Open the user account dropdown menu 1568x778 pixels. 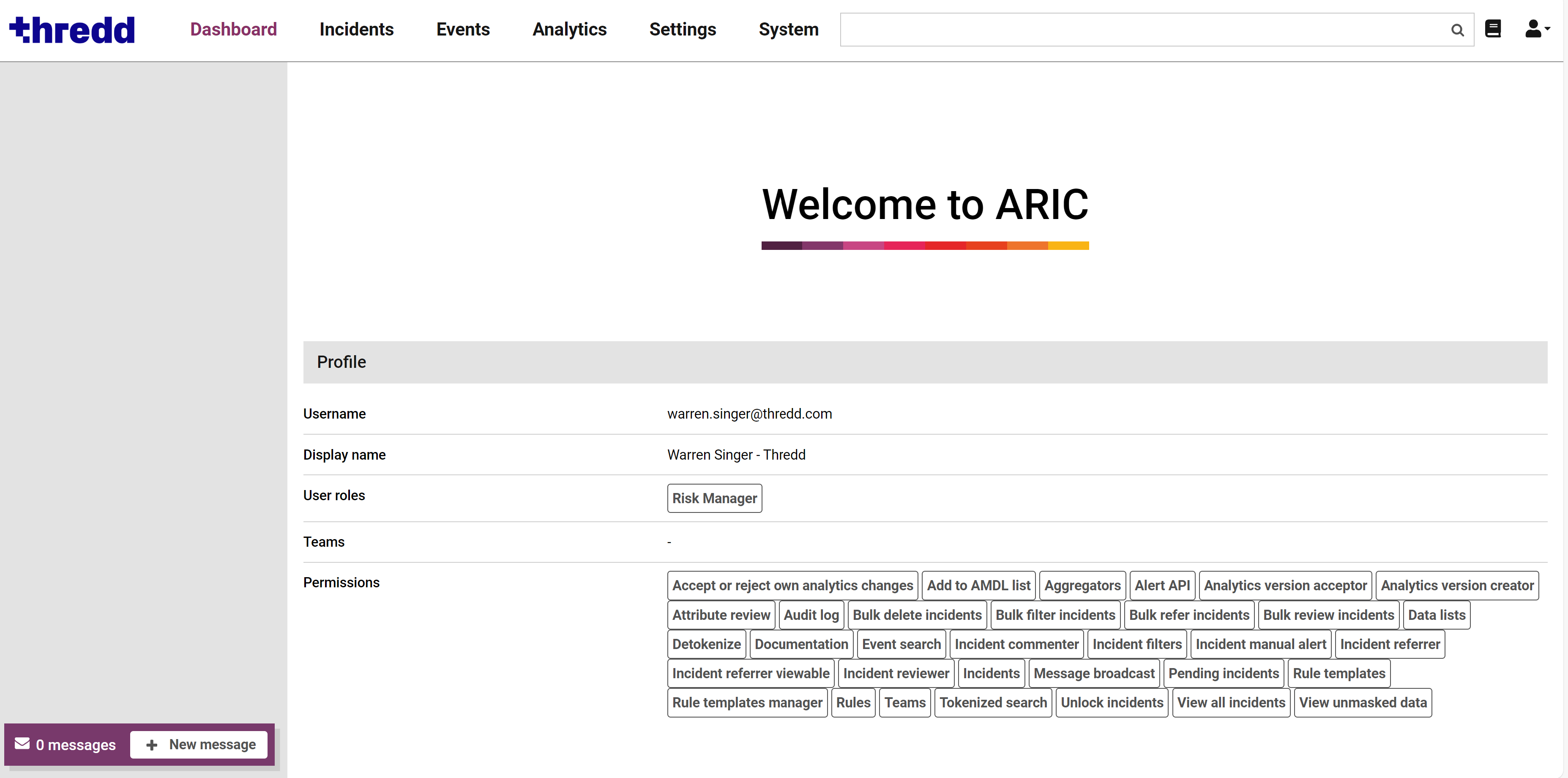click(x=1537, y=29)
